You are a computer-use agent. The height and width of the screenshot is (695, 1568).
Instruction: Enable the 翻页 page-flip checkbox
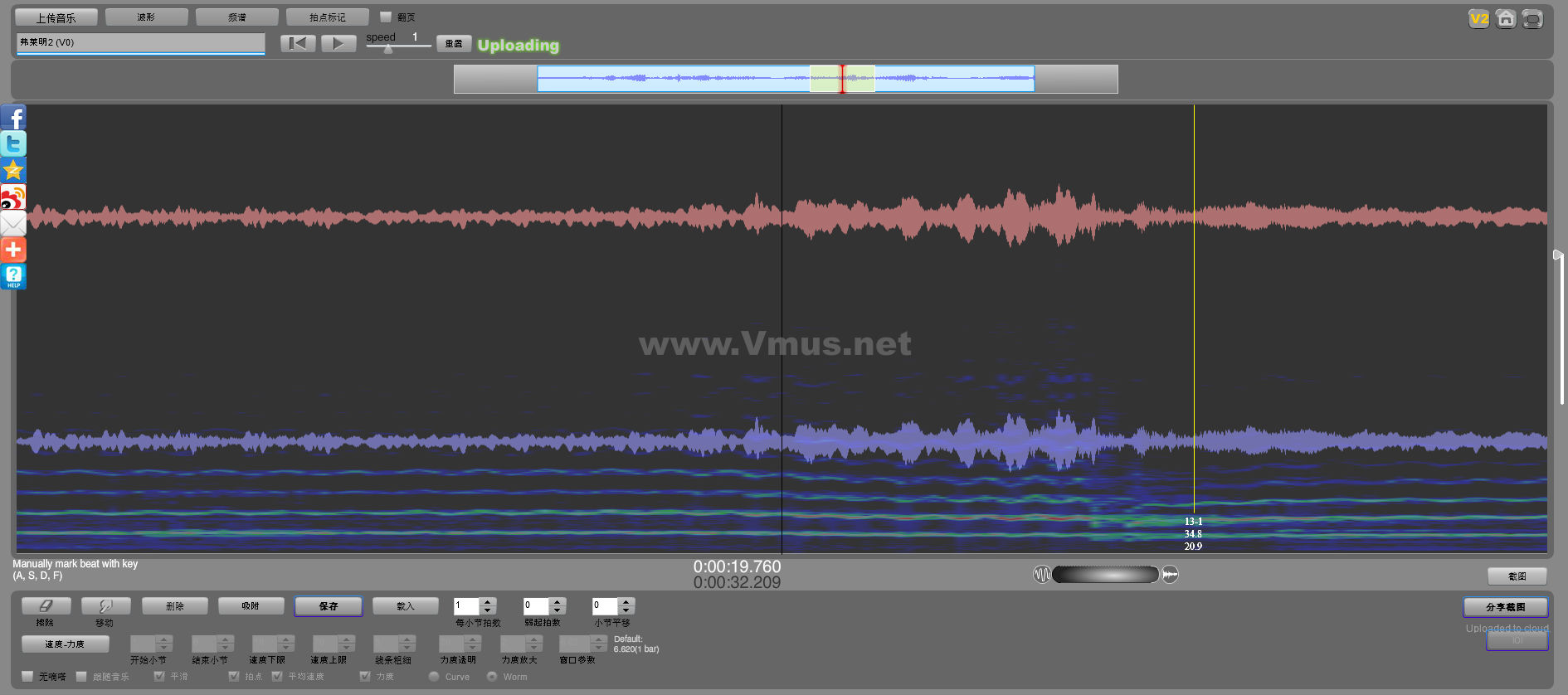tap(386, 17)
